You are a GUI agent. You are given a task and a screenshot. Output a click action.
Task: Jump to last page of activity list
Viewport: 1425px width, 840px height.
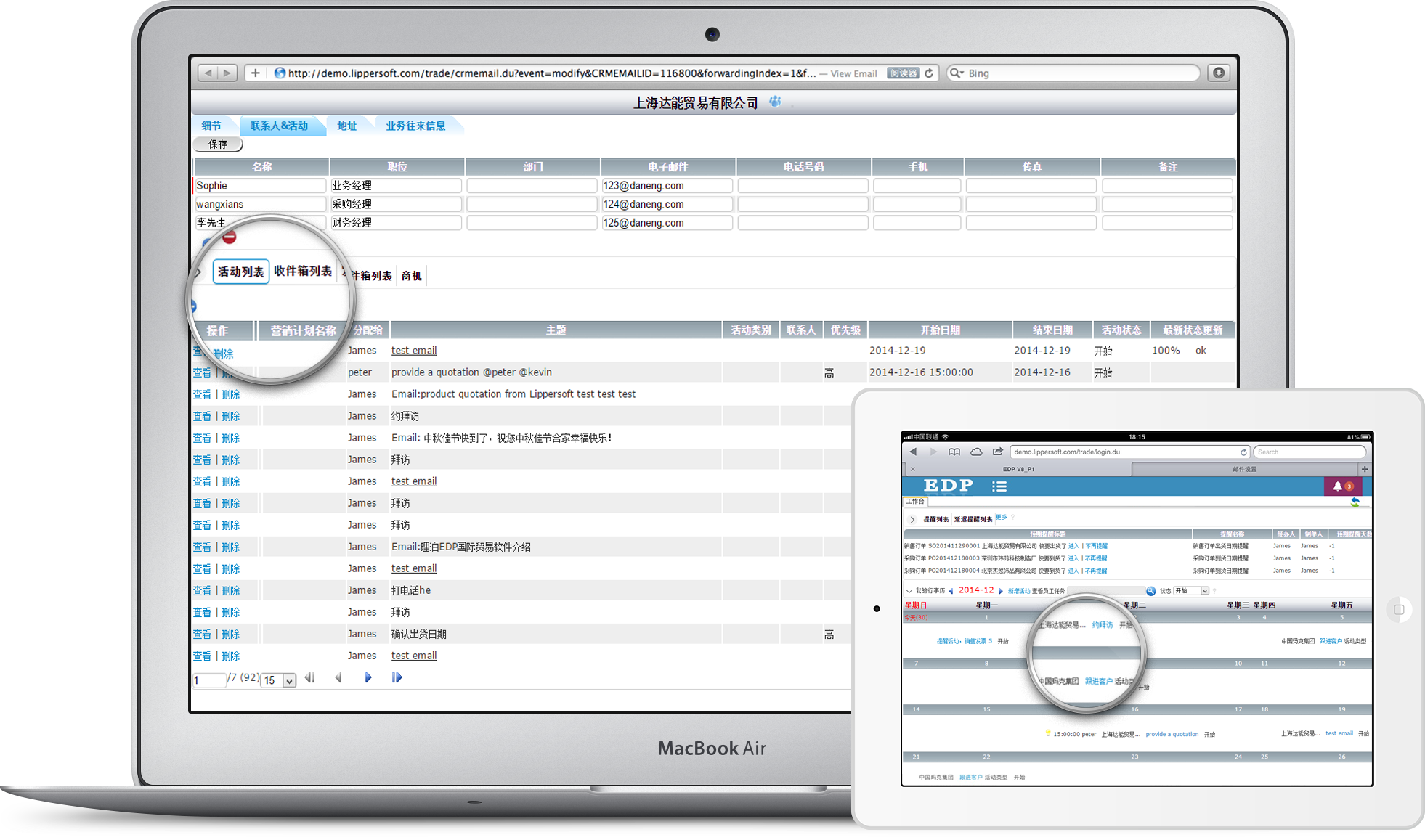click(x=397, y=677)
